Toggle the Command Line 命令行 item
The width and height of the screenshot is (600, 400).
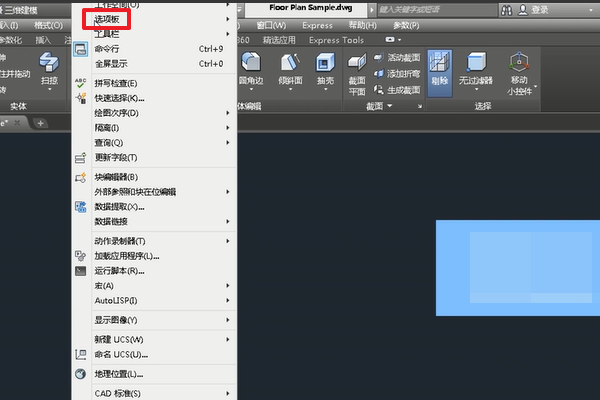point(153,49)
